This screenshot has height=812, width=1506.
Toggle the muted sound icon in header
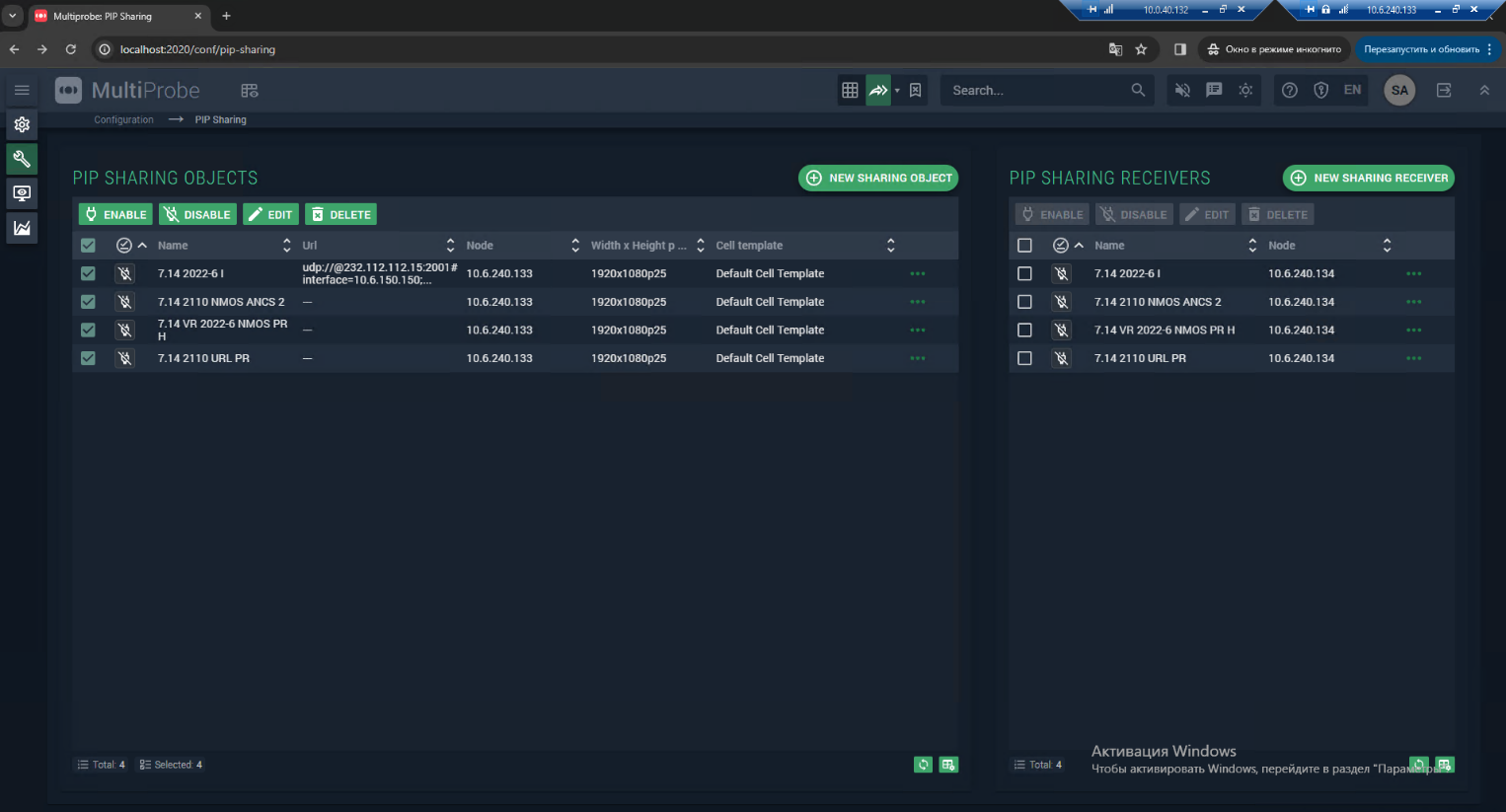(x=1182, y=90)
